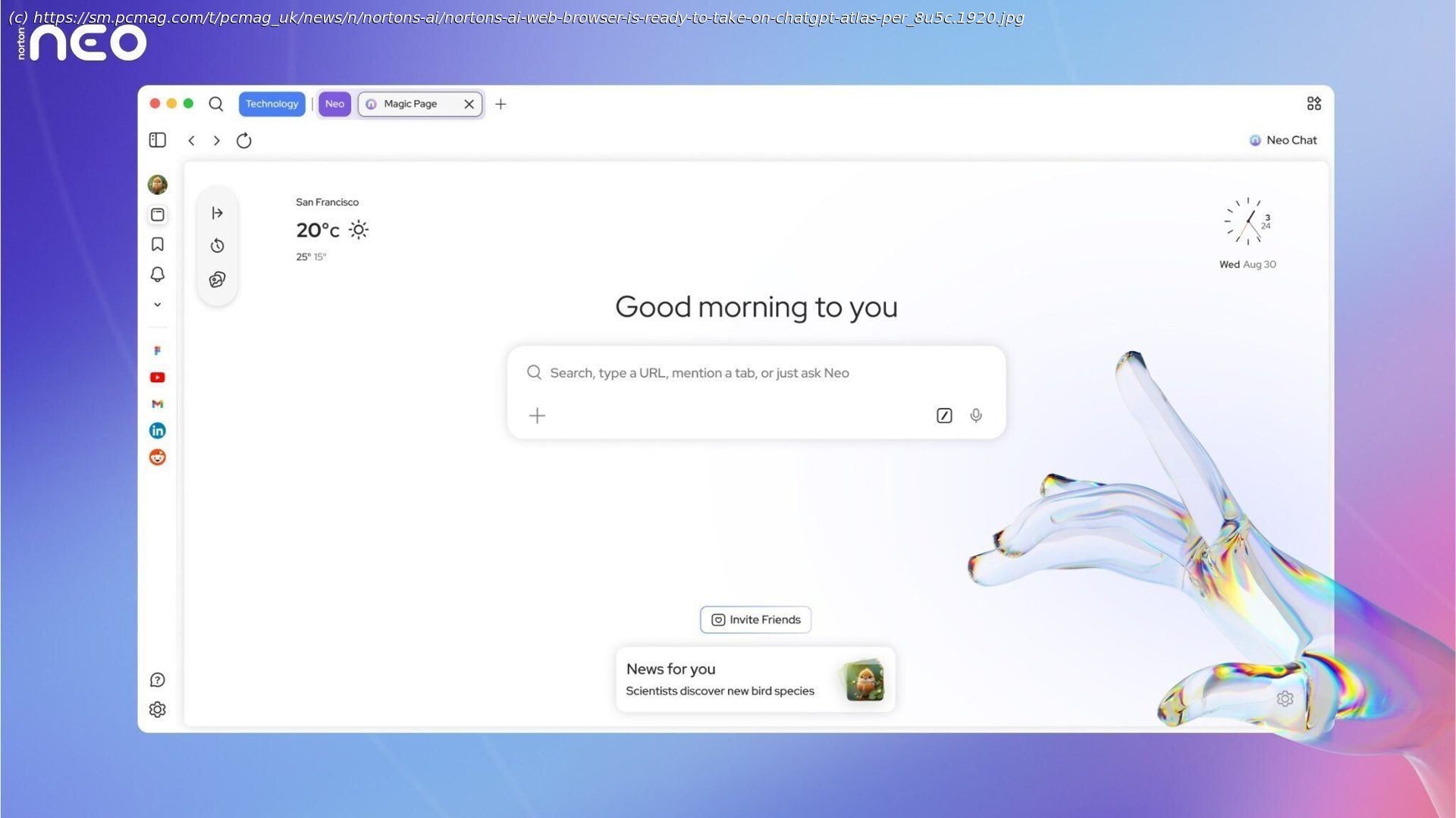Toggle the sidebar panel icon
Viewport: 1456px width, 818px height.
coord(157,140)
